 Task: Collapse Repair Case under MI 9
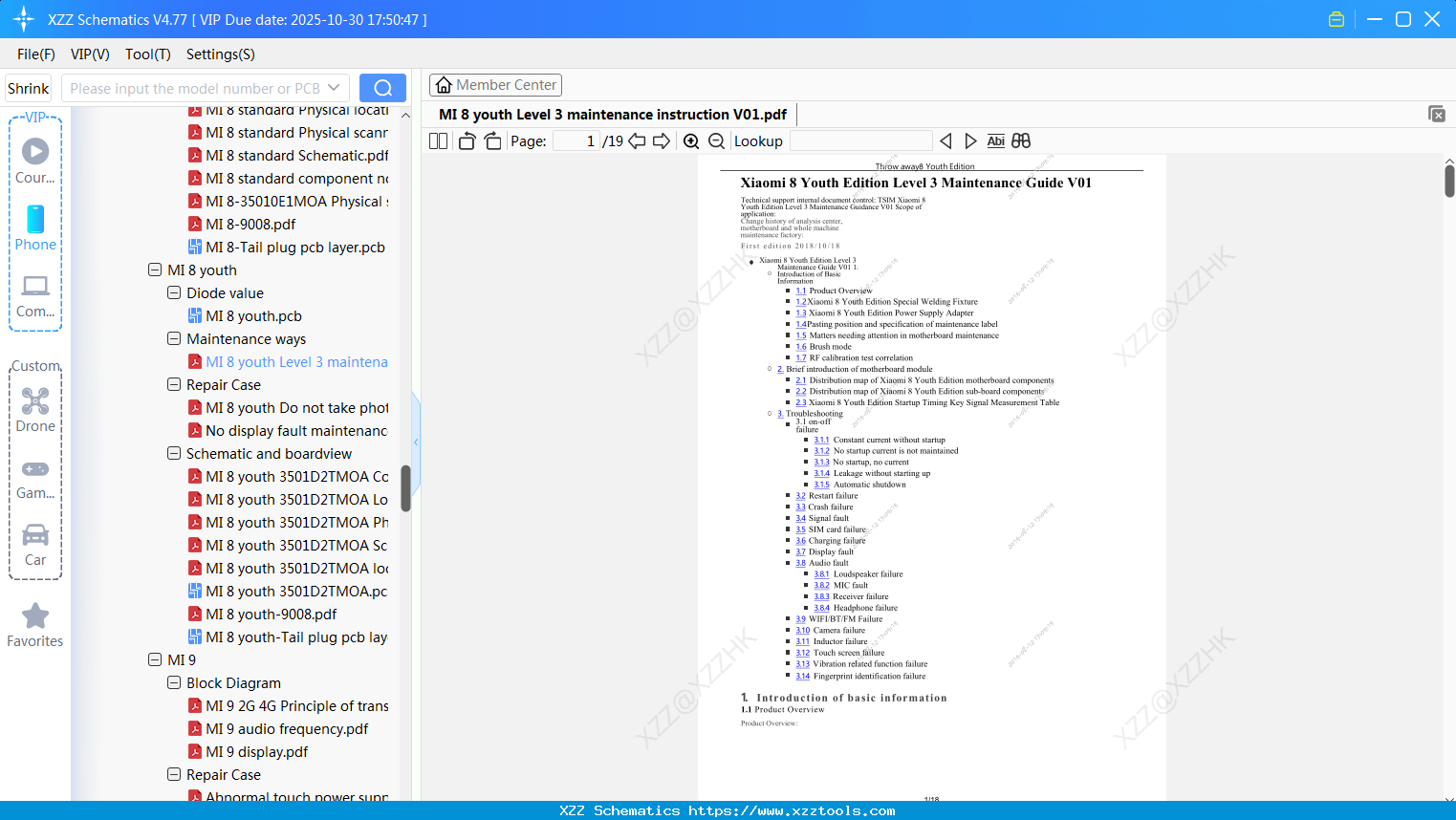click(x=174, y=775)
